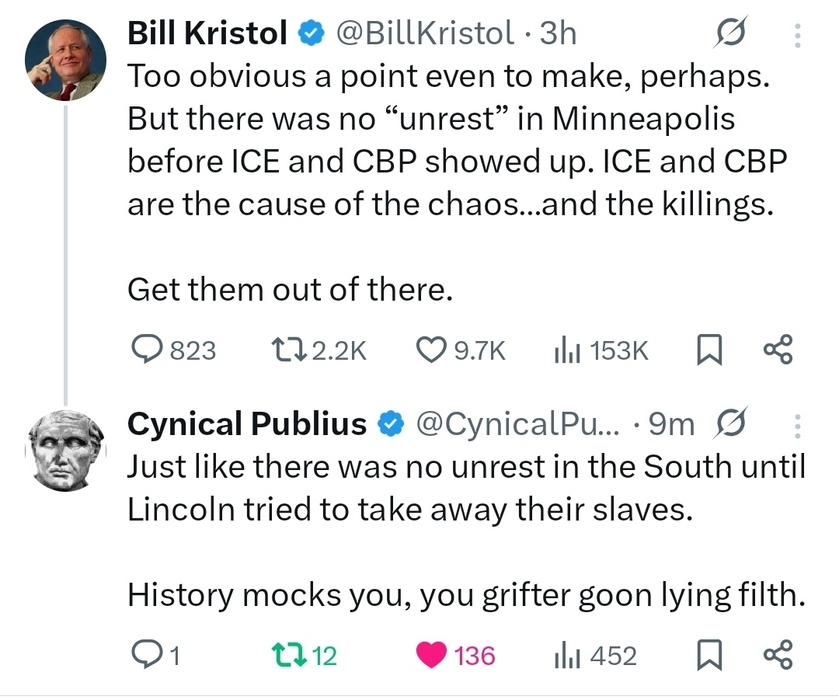This screenshot has width=839, height=700.
Task: Open Cynical Publius's avatar image
Action: pos(64,449)
